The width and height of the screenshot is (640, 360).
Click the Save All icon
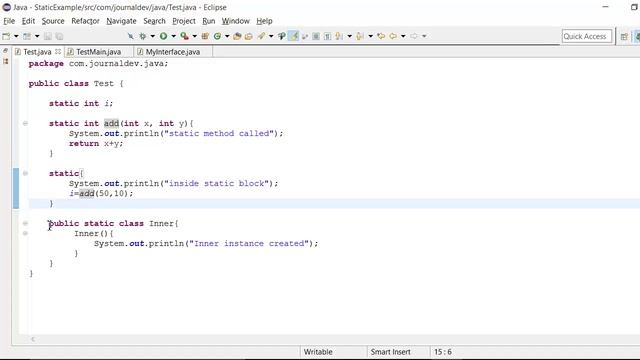click(59, 36)
